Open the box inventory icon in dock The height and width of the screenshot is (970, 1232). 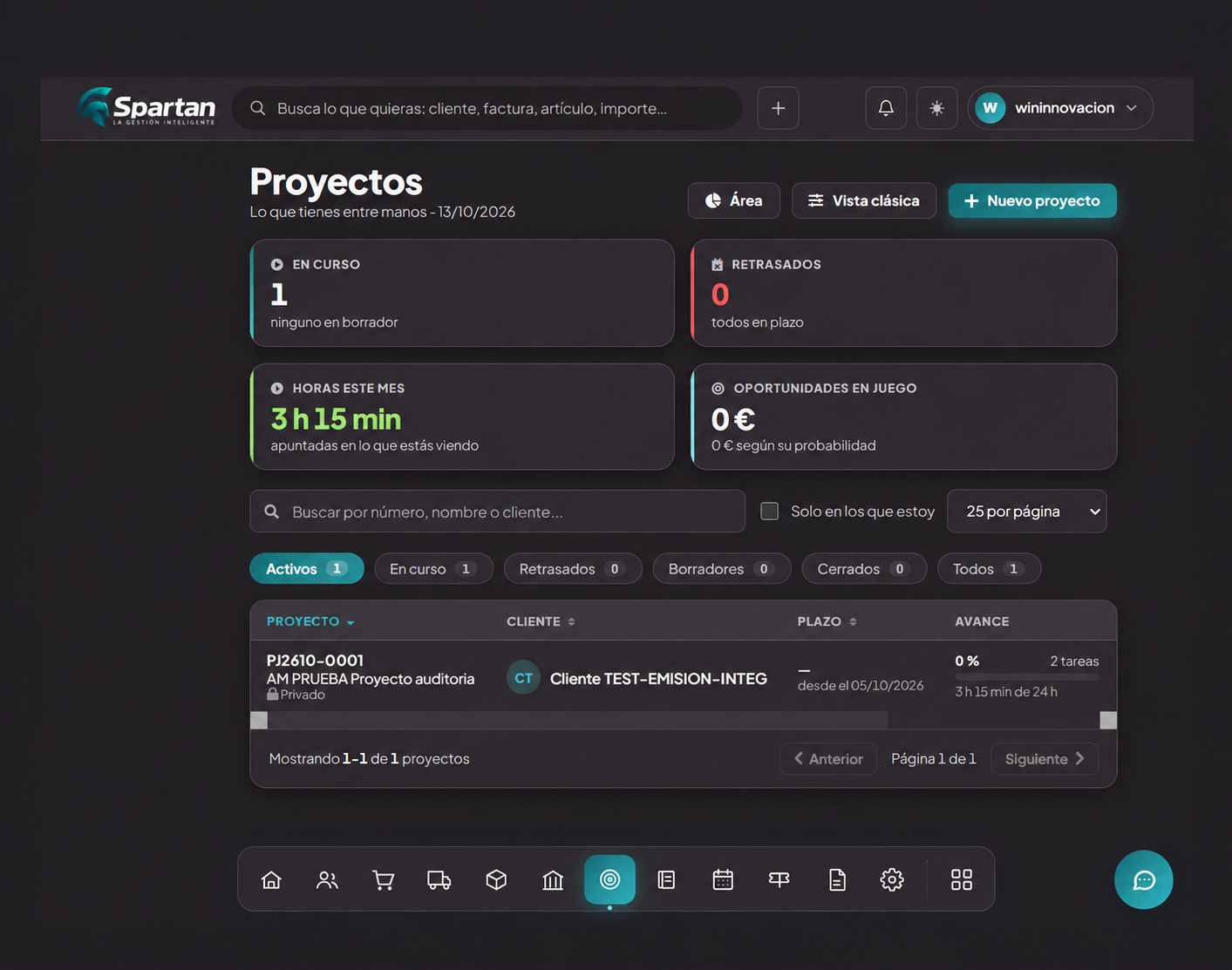496,879
